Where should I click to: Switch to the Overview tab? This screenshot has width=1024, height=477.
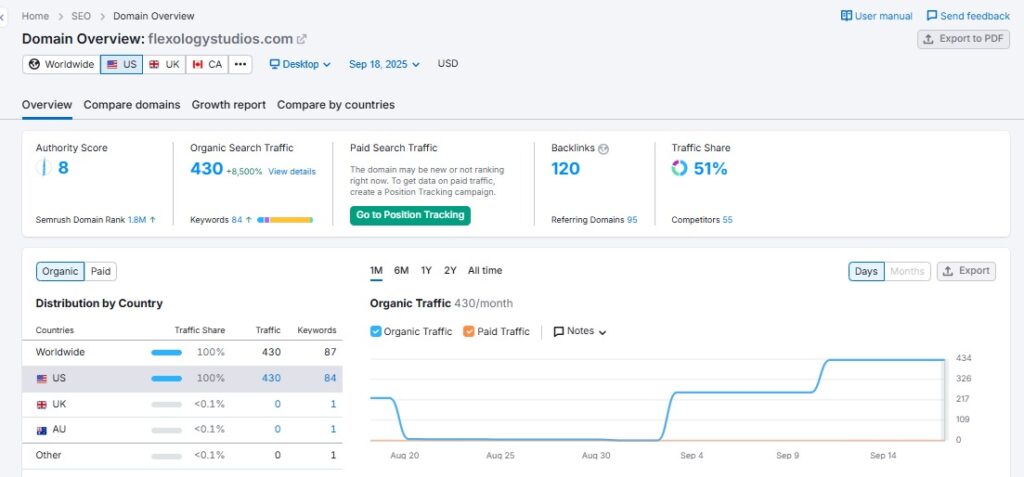tap(47, 105)
